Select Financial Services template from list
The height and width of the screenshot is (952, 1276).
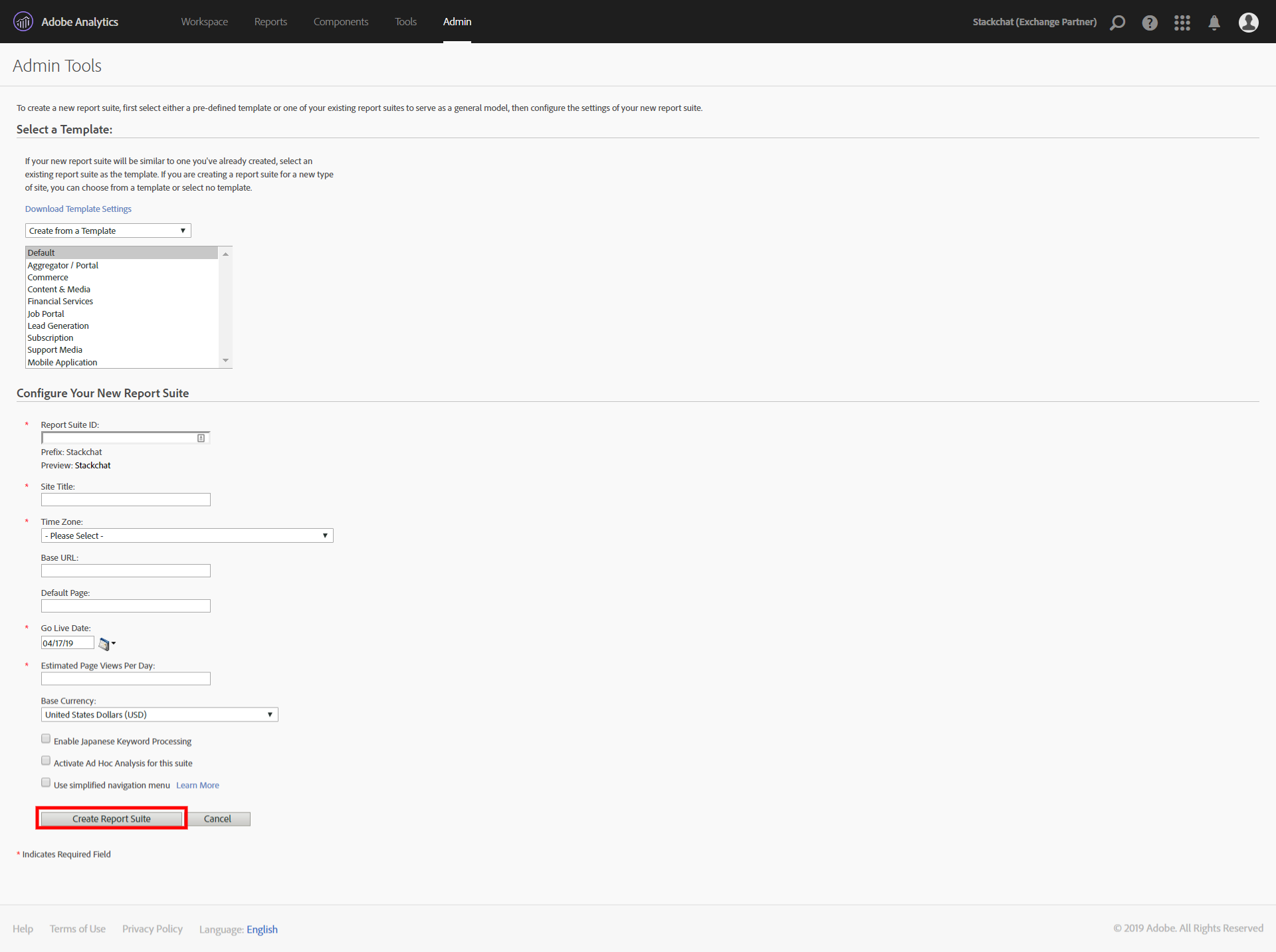[x=60, y=301]
